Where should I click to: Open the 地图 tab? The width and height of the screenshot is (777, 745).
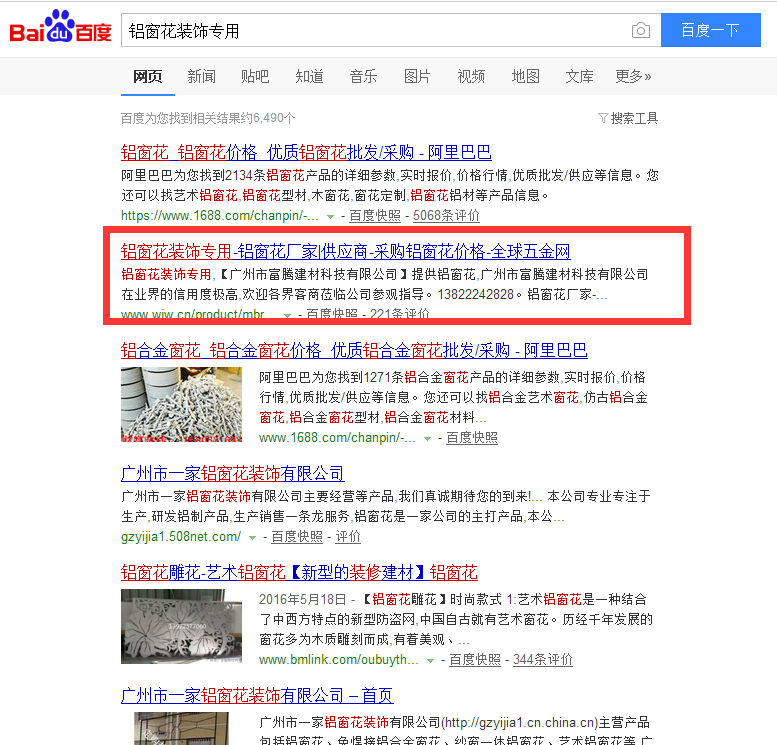[525, 76]
